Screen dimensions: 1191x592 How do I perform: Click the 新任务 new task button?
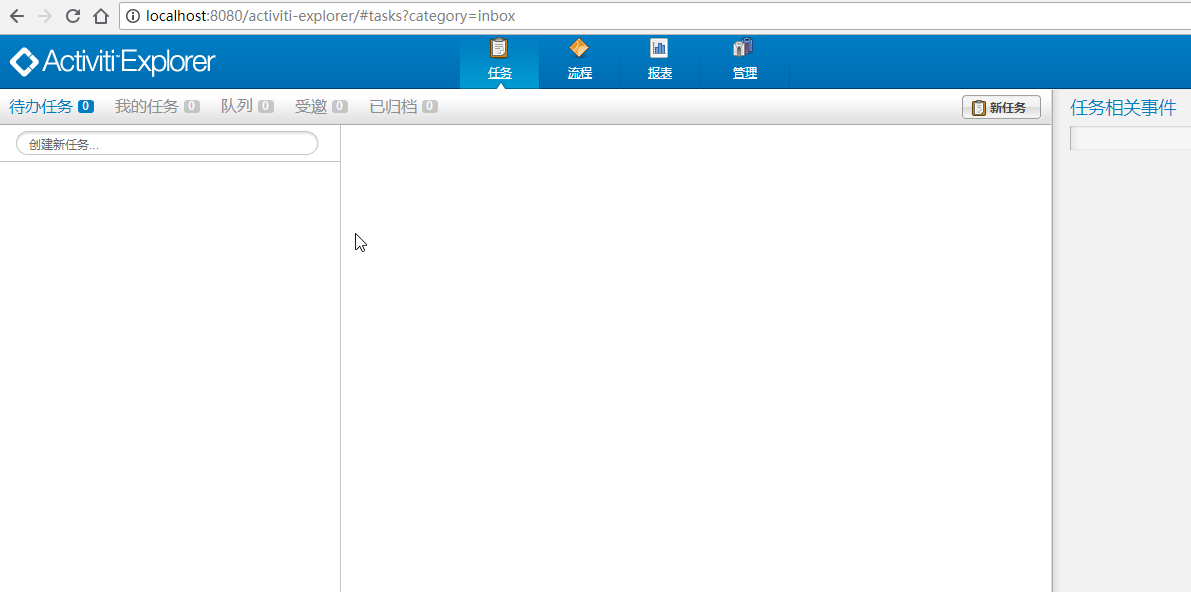(x=1001, y=108)
